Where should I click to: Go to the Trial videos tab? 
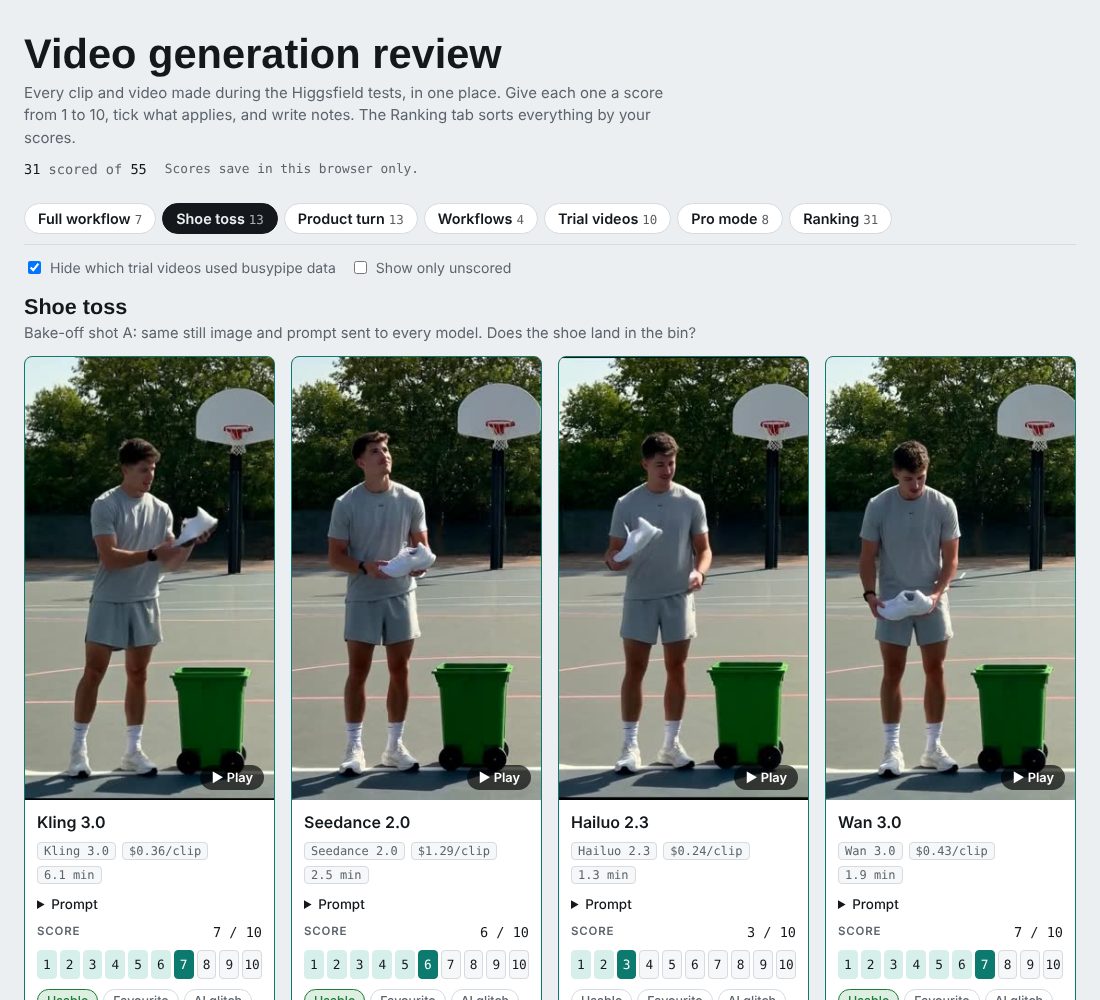(x=608, y=219)
